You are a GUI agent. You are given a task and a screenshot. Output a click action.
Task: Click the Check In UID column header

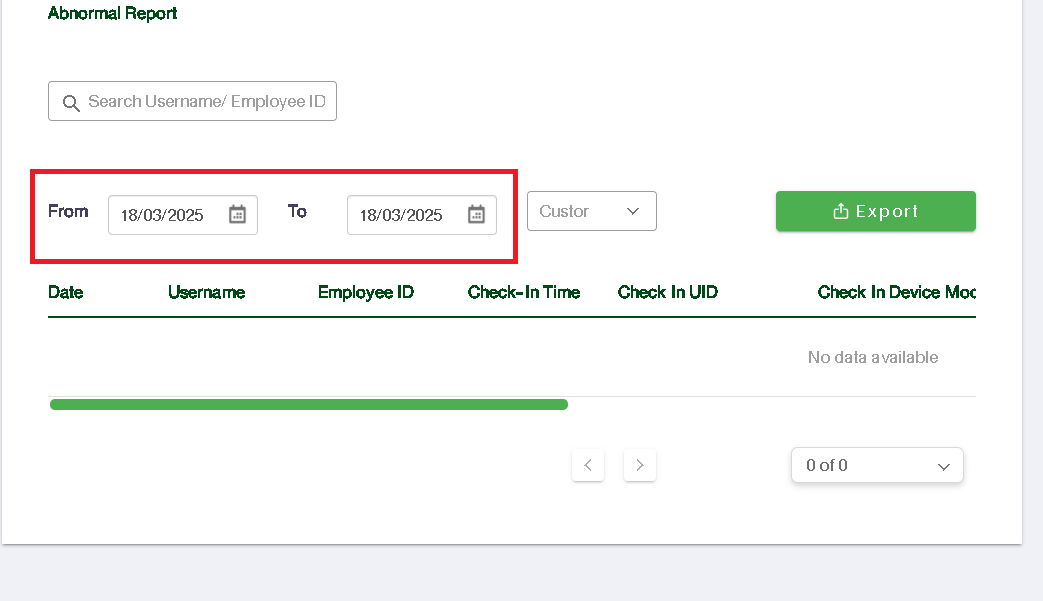[x=668, y=292]
